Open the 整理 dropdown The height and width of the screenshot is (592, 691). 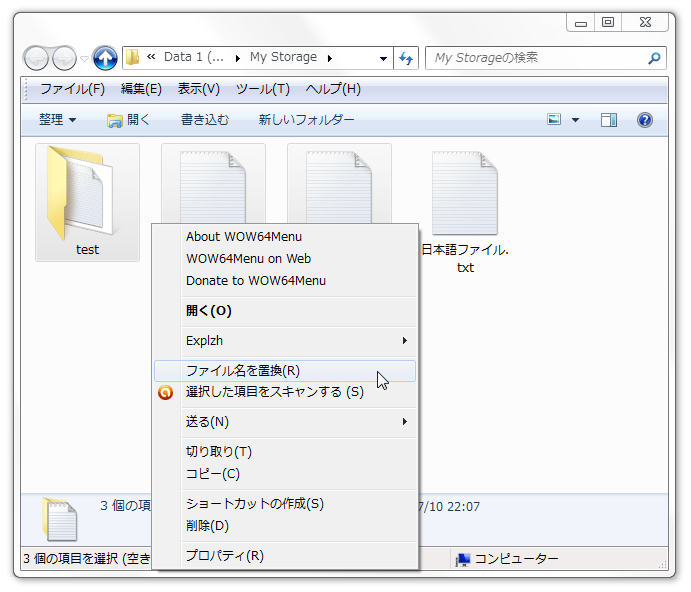(57, 119)
